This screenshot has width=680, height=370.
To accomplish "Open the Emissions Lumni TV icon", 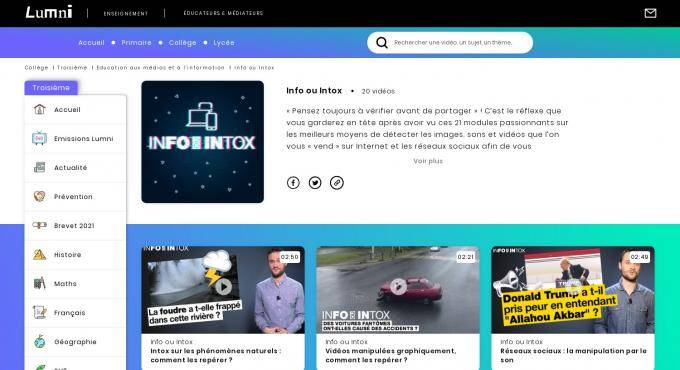I will point(39,138).
